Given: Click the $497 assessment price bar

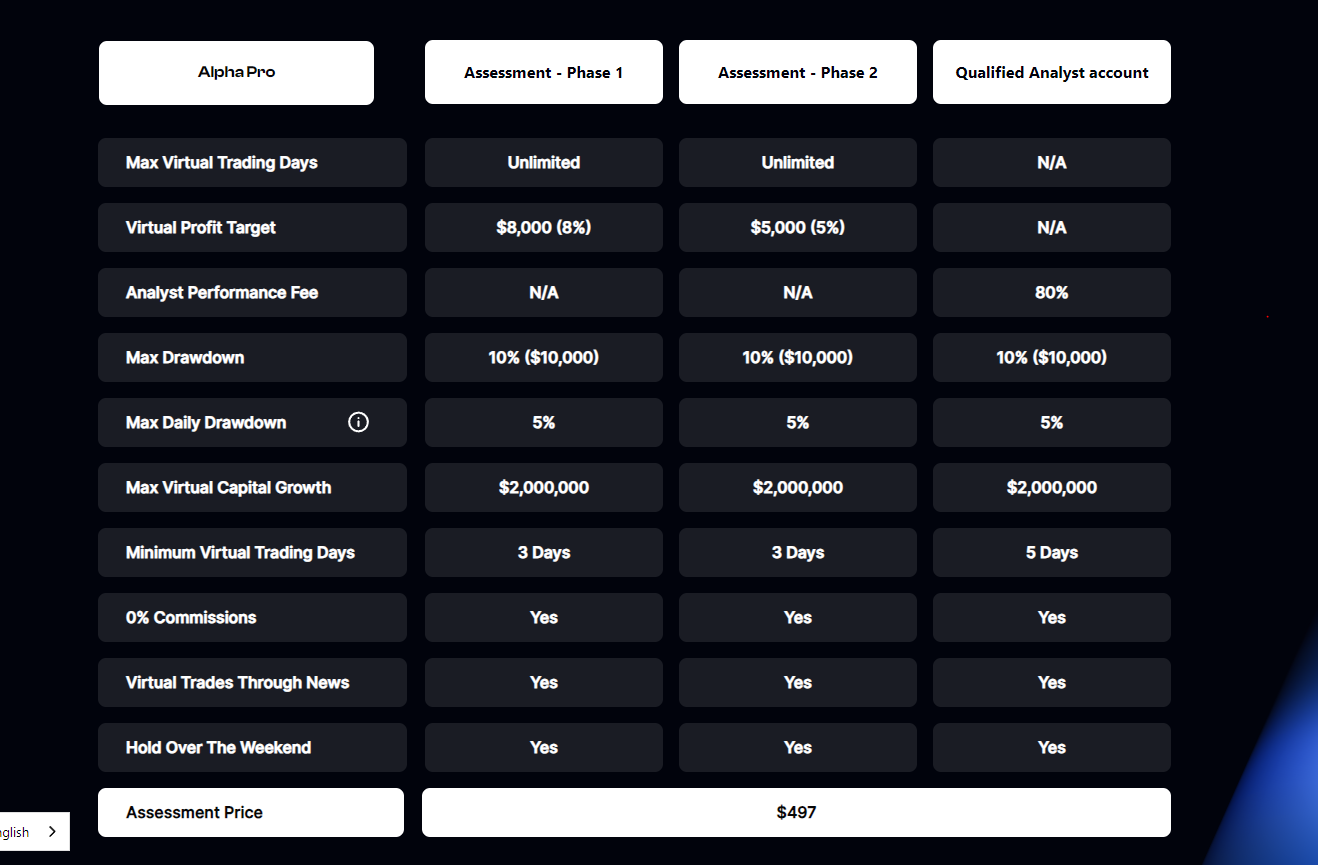Looking at the screenshot, I should click(796, 812).
